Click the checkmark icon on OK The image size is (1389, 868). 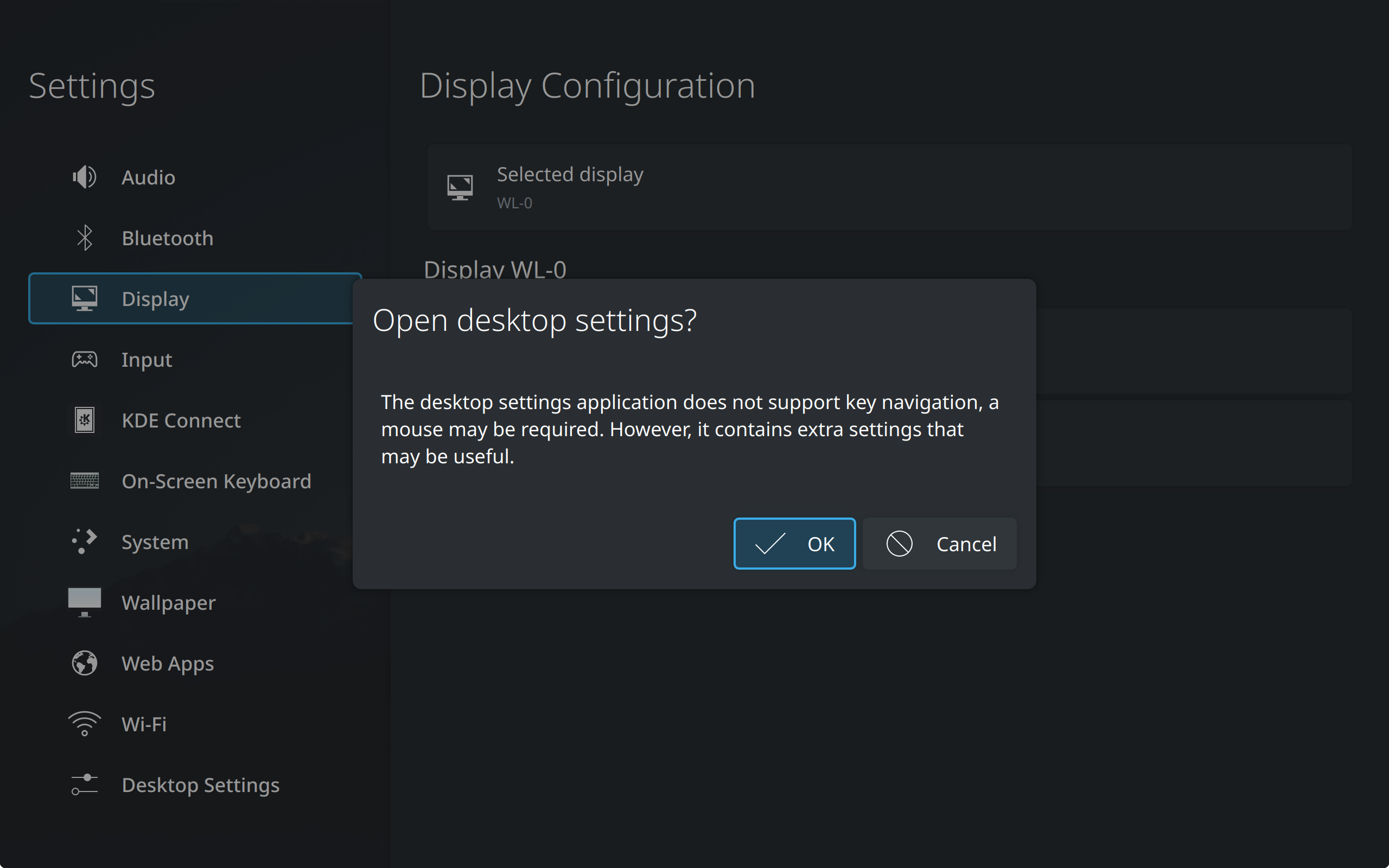coord(770,544)
